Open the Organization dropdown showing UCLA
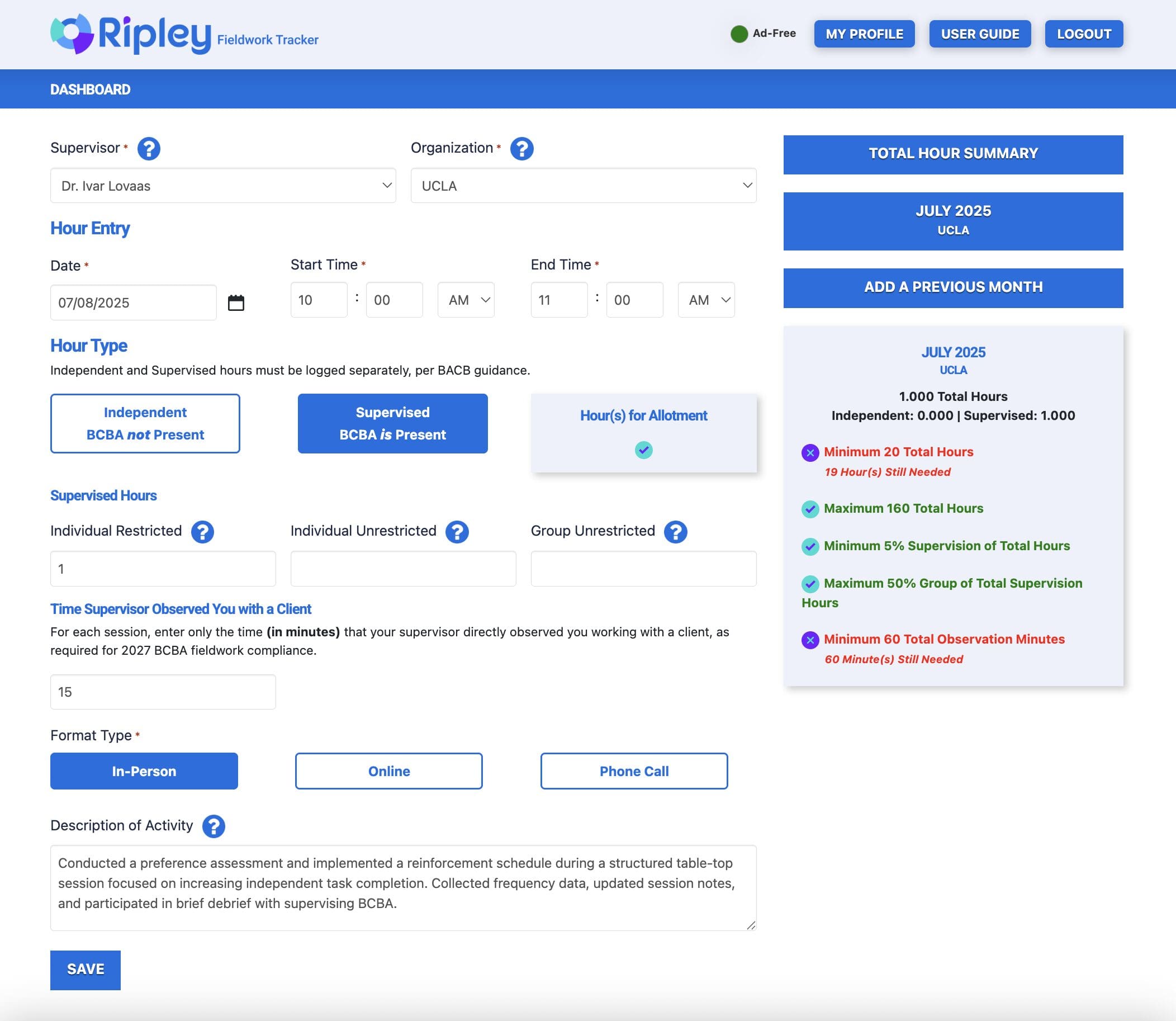This screenshot has width=1176, height=1021. tap(584, 185)
